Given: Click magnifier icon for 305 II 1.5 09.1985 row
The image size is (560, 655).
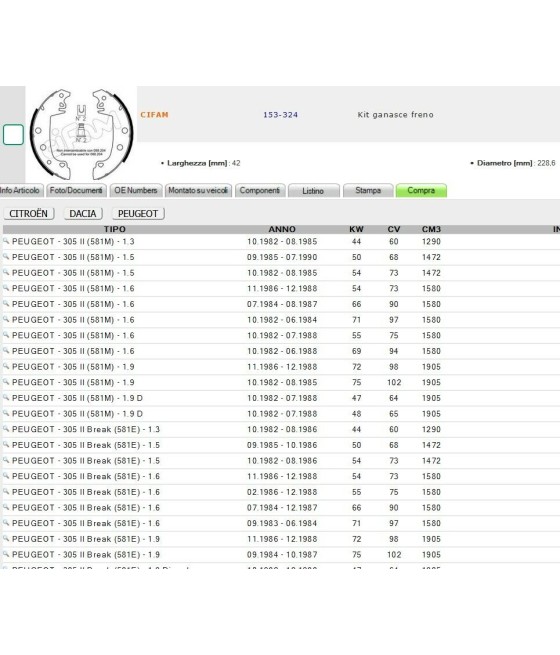Looking at the screenshot, I should click(6, 257).
